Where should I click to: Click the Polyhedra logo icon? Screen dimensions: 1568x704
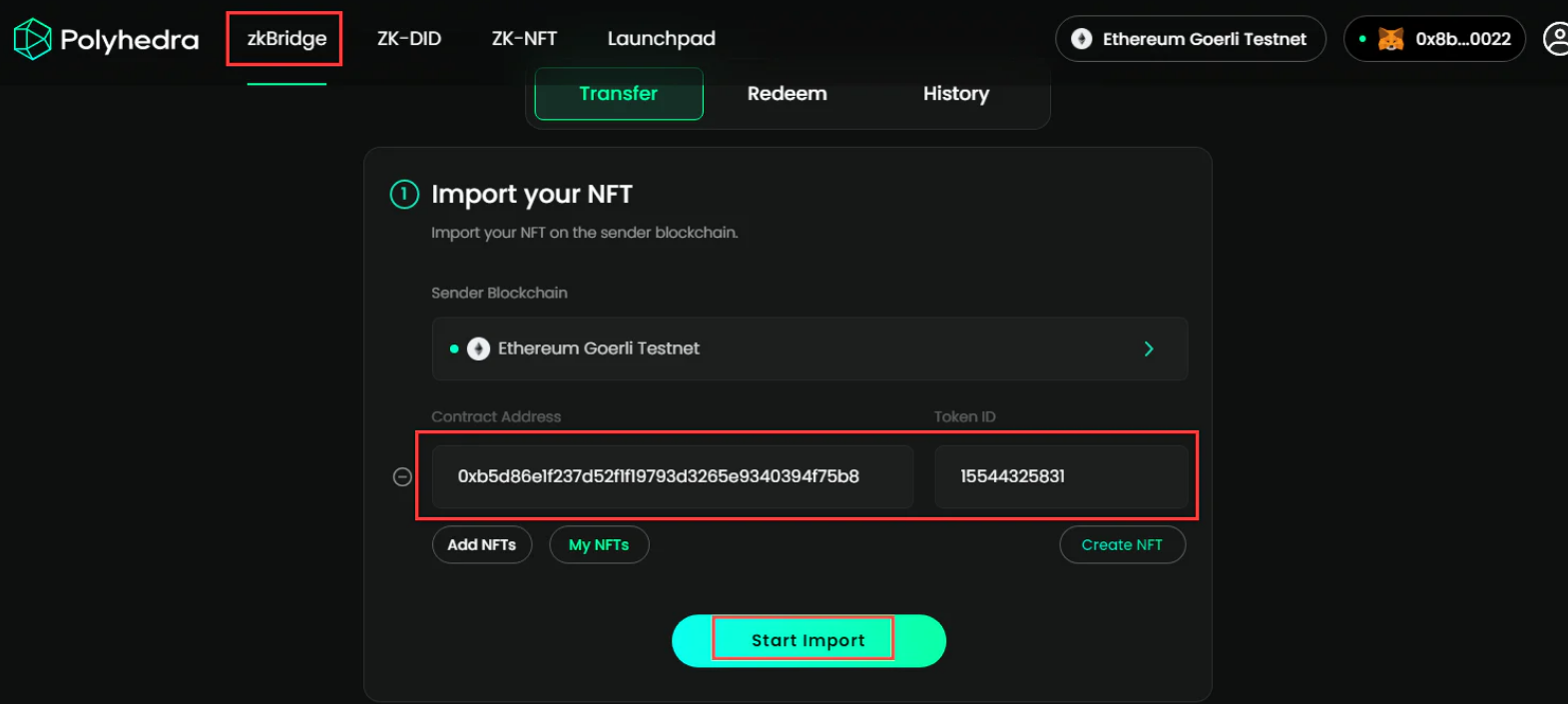tap(32, 39)
